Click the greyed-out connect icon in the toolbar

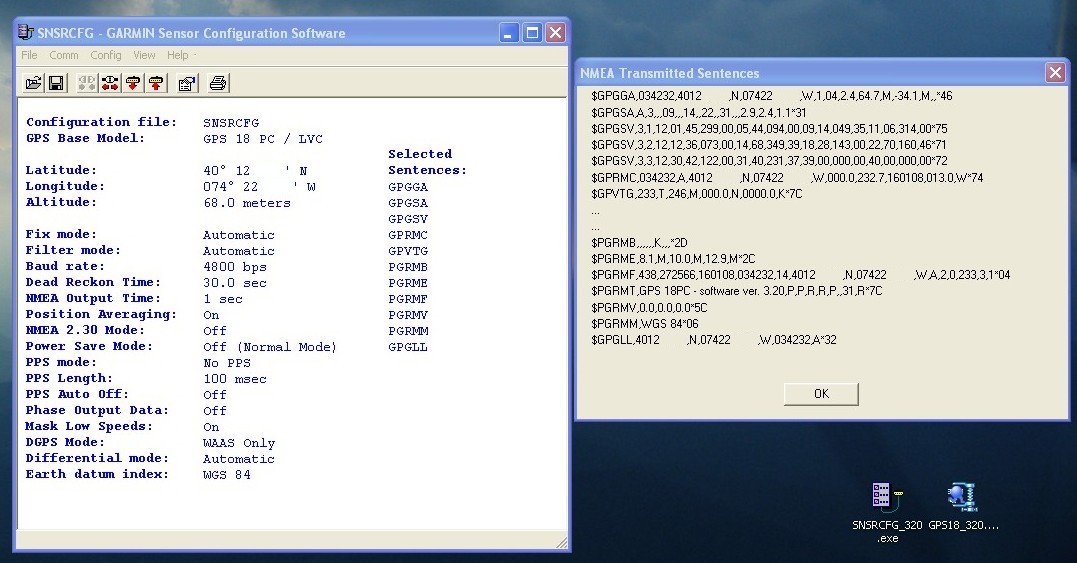pyautogui.click(x=87, y=83)
